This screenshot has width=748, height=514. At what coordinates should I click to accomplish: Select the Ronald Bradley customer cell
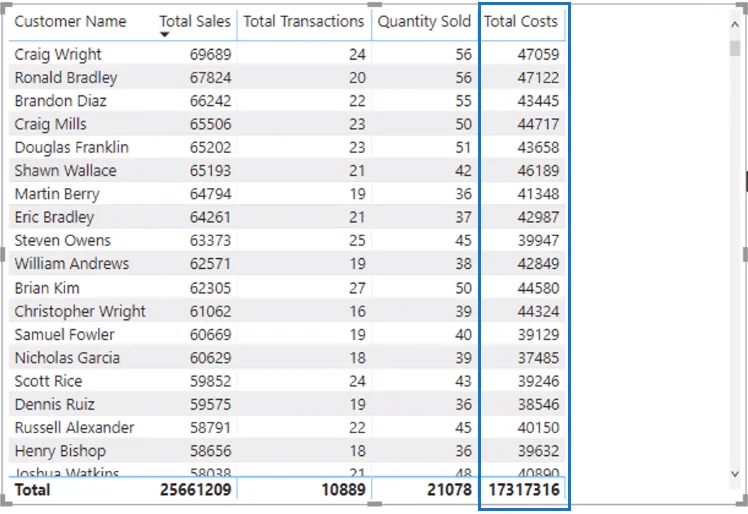66,78
